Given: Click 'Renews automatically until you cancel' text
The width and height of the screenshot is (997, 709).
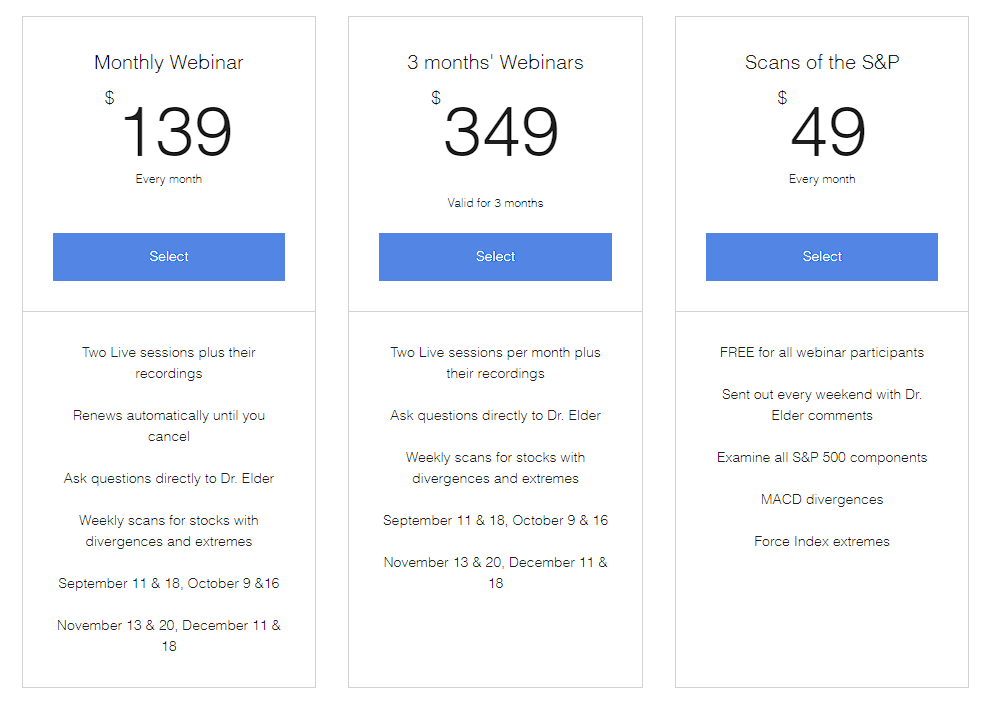Looking at the screenshot, I should coord(168,426).
